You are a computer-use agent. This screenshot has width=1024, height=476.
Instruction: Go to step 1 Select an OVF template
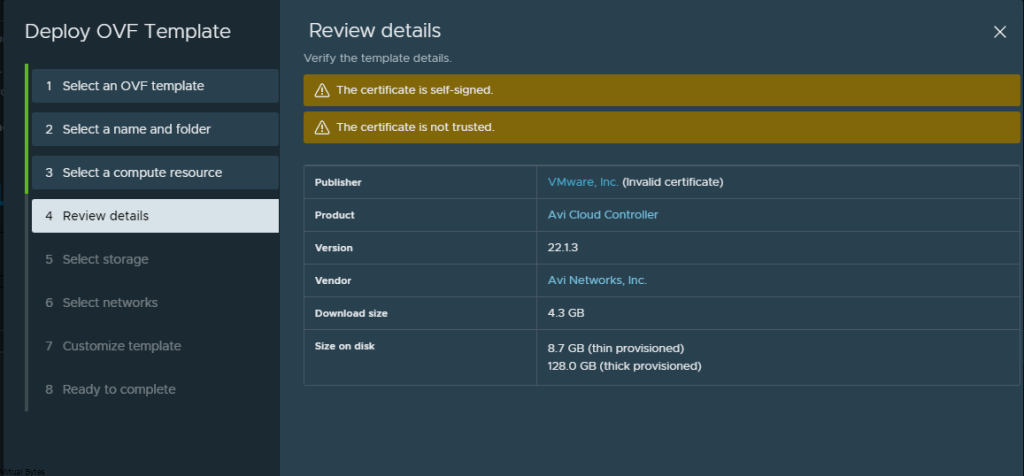point(155,86)
